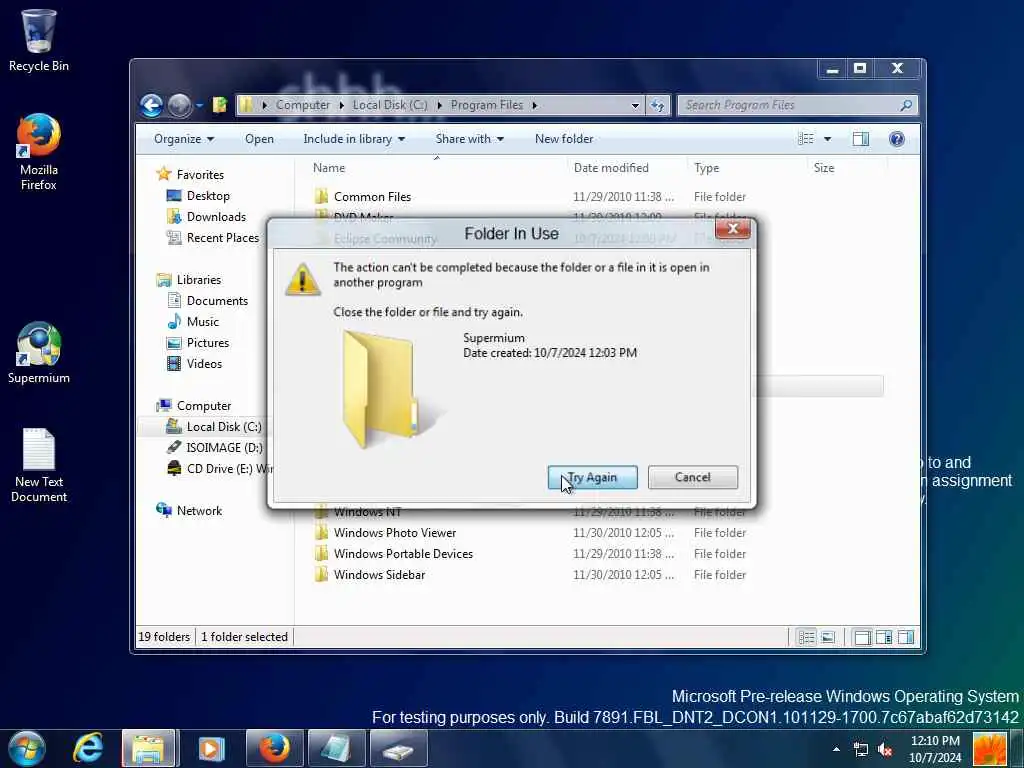The image size is (1024, 768).
Task: Click the Firefox taskbar button
Action: [274, 748]
